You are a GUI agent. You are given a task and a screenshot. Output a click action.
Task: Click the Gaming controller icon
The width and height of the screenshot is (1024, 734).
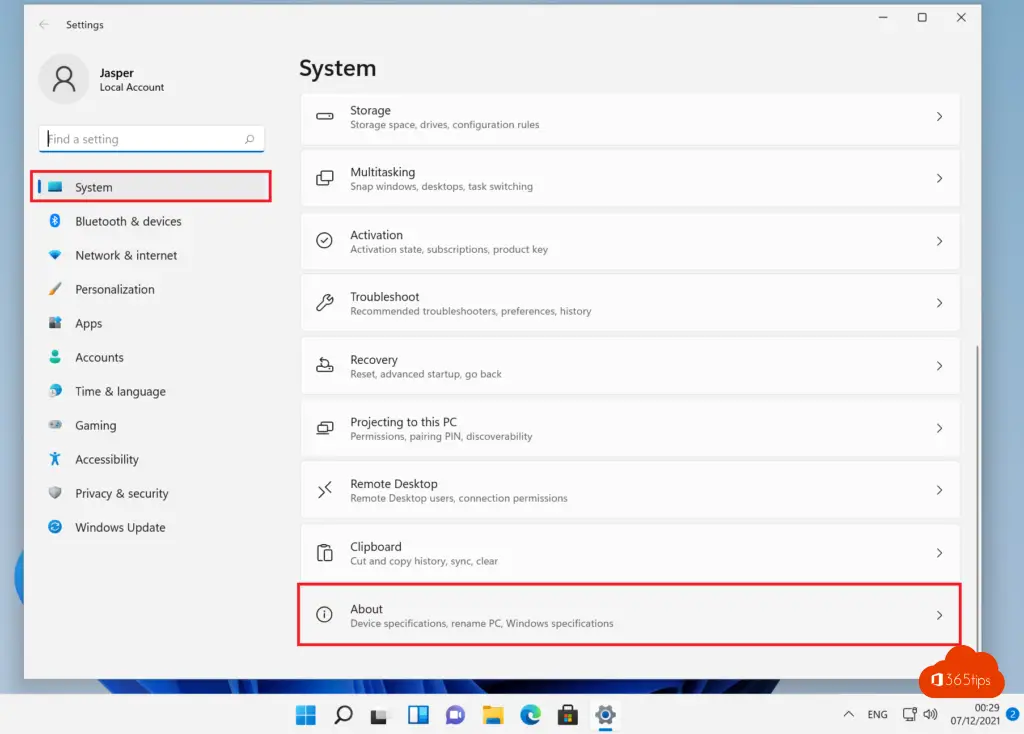click(x=55, y=425)
